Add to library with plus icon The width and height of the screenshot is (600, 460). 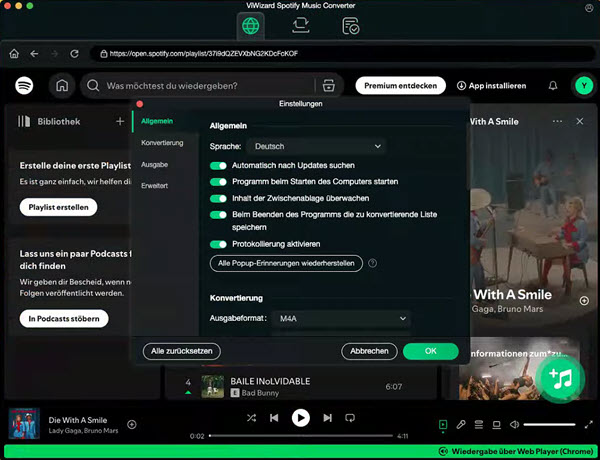(120, 121)
